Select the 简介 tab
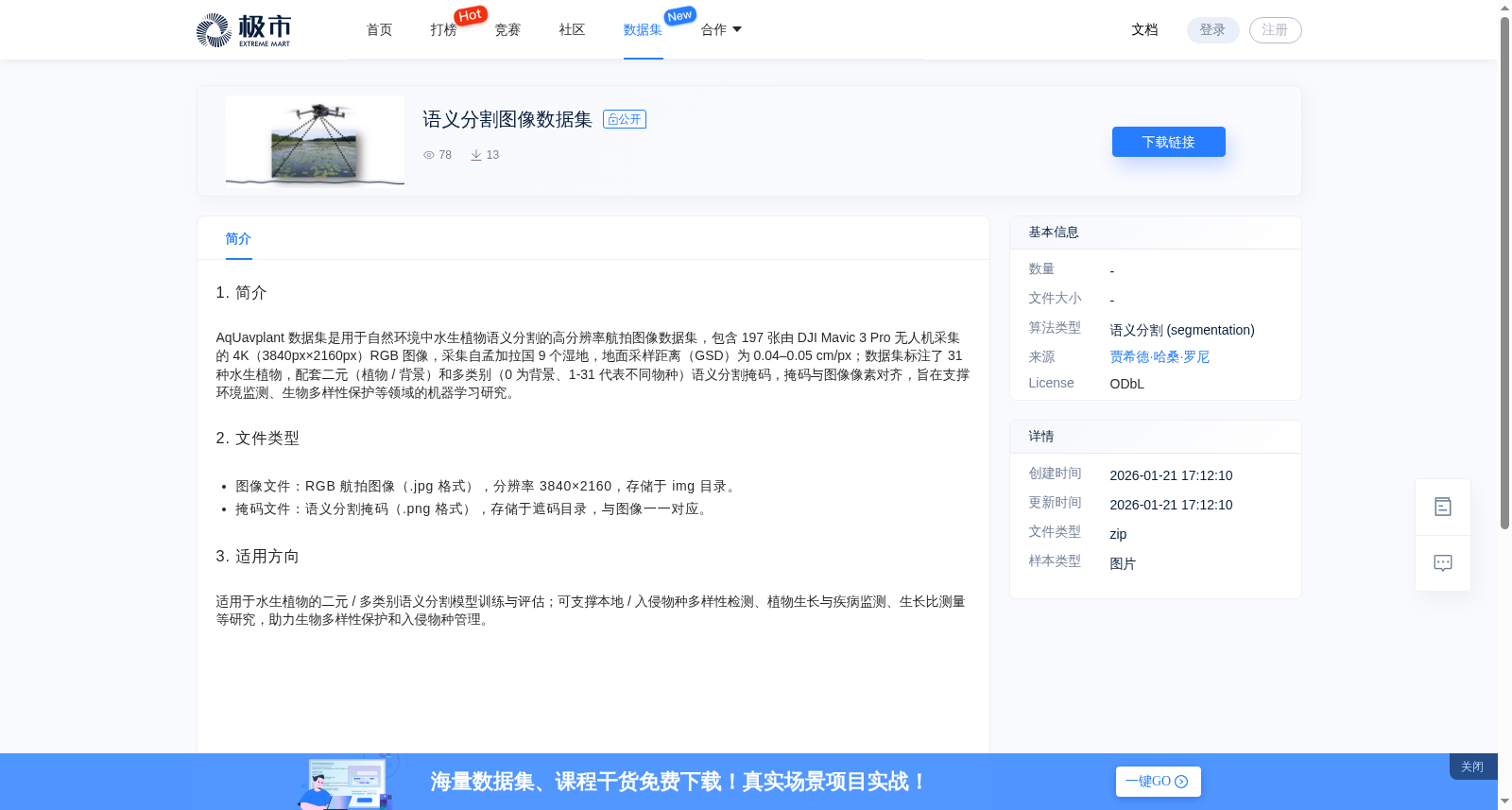 pyautogui.click(x=238, y=239)
